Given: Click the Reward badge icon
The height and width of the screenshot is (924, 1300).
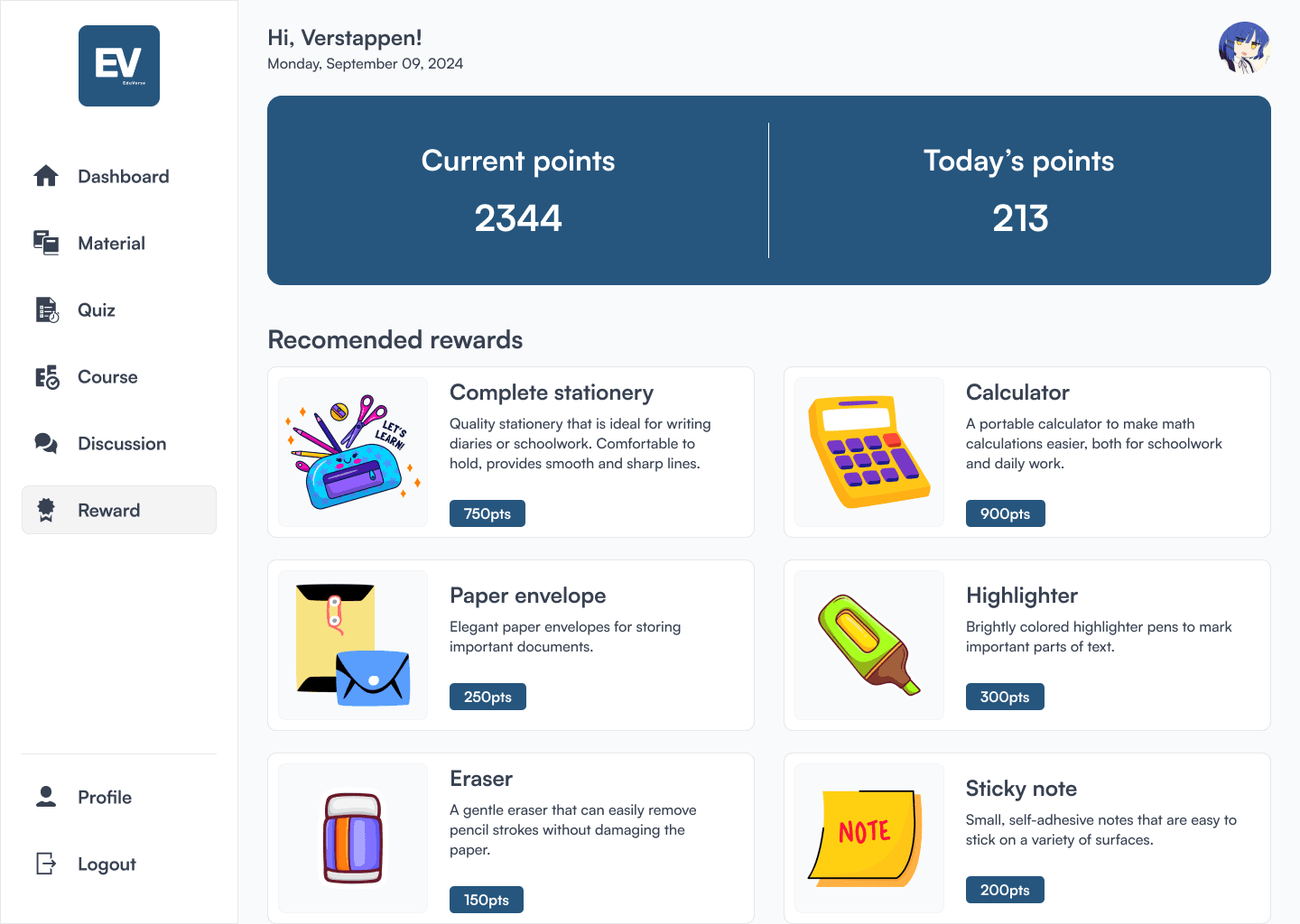Looking at the screenshot, I should (x=45, y=510).
